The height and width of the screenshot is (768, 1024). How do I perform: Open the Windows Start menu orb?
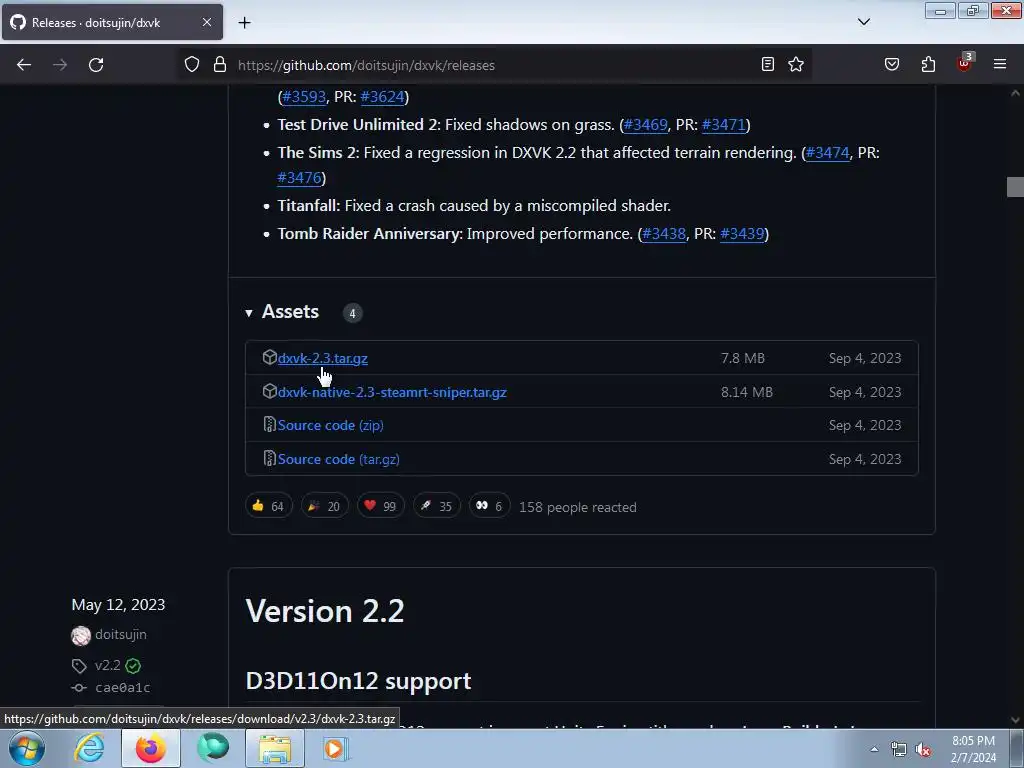(27, 748)
